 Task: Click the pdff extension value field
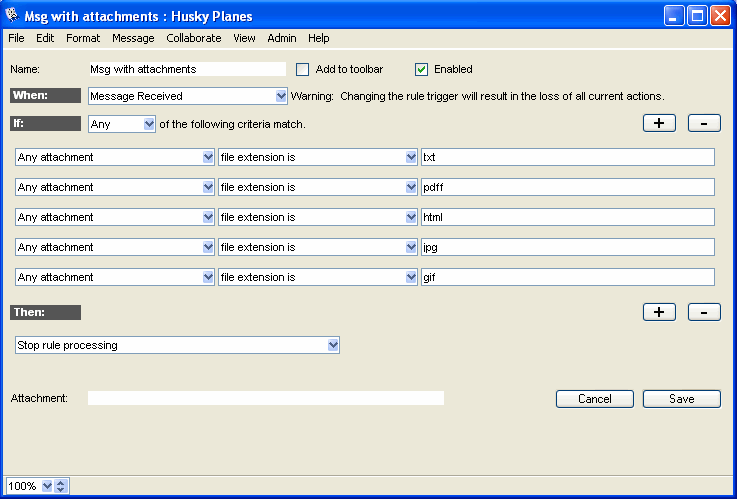click(567, 187)
